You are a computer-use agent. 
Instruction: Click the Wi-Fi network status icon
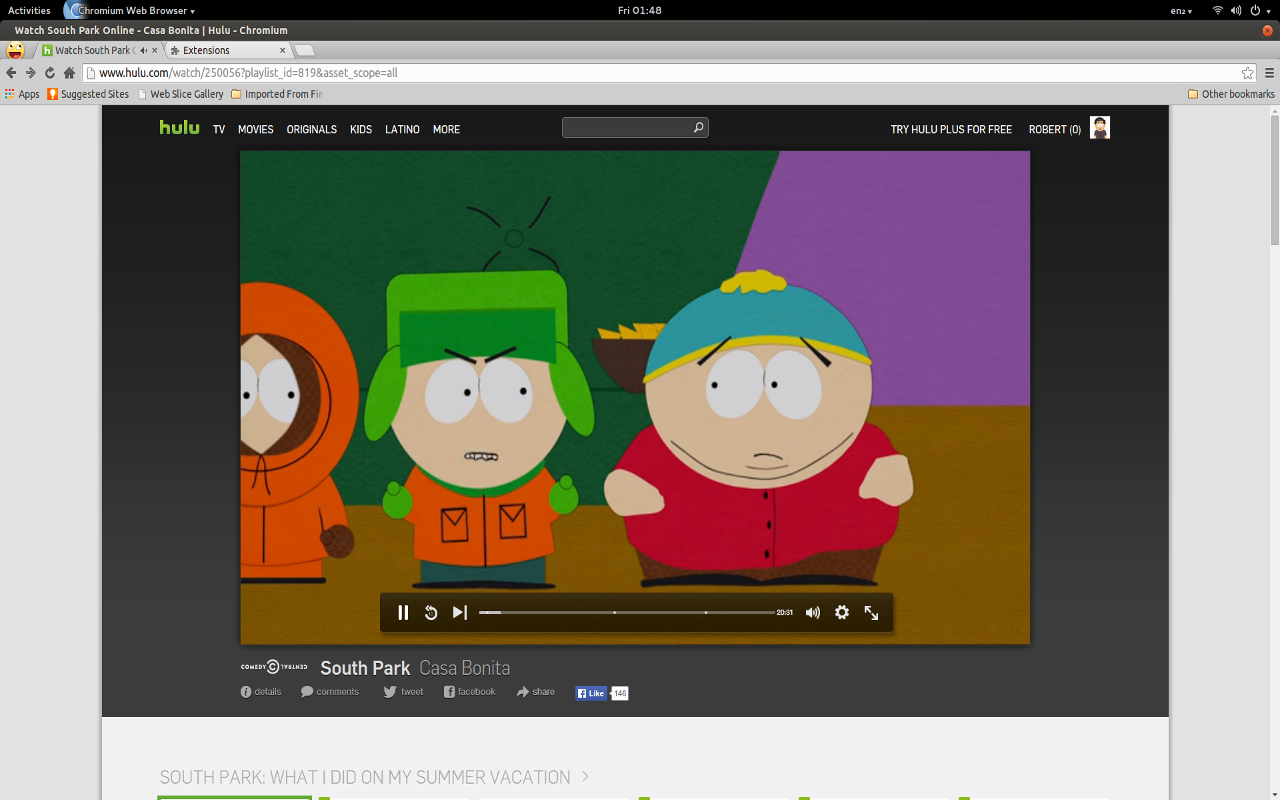click(1218, 10)
